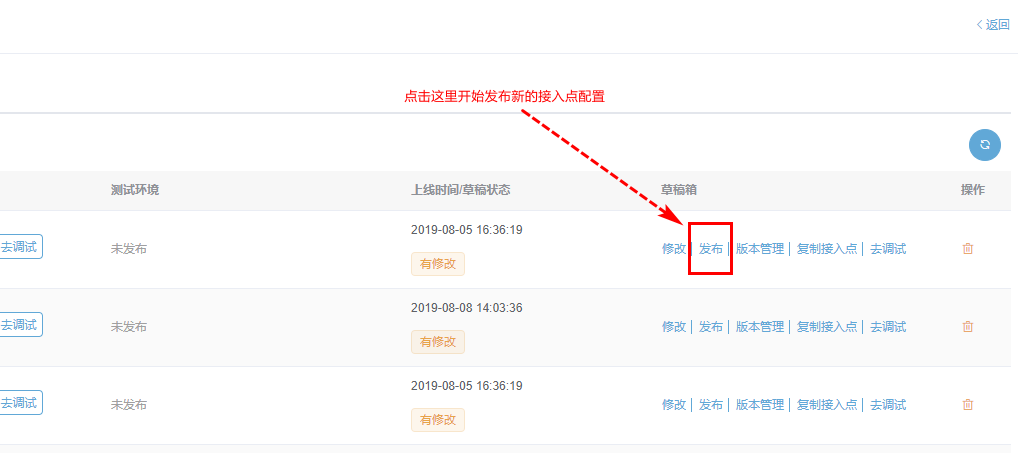Image resolution: width=1018 pixels, height=453 pixels.
Task: Click 未发布 in the first table row
Action: coord(129,249)
